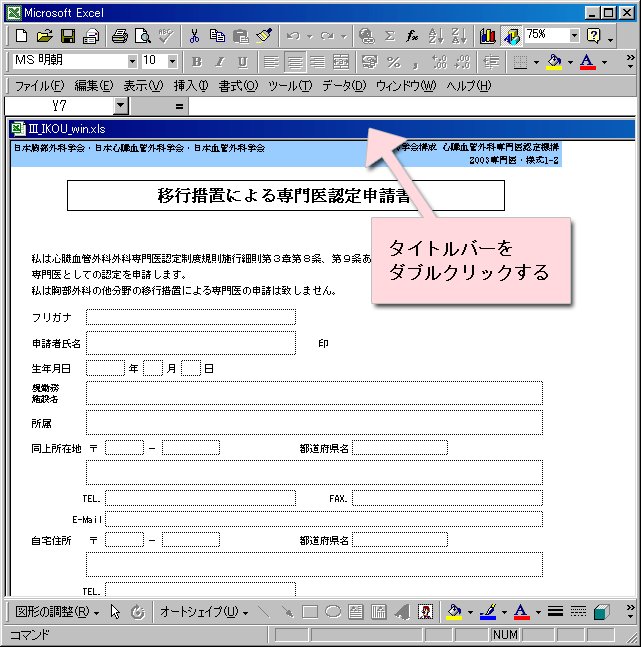Click the Print icon in toolbar
The height and width of the screenshot is (647, 641).
120,35
